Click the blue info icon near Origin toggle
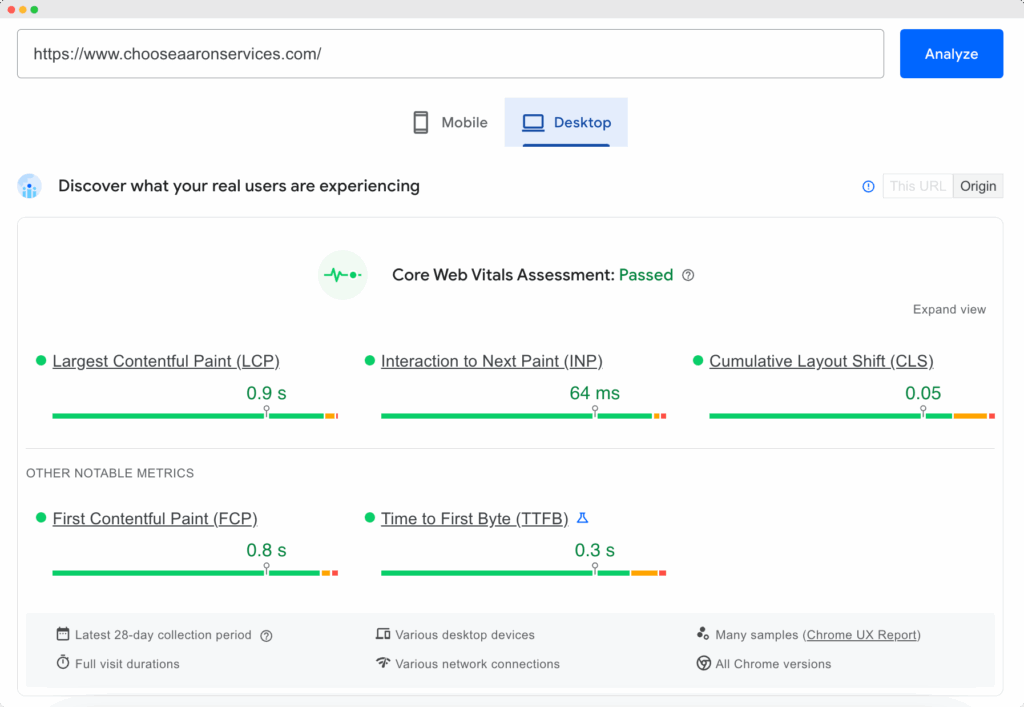The height and width of the screenshot is (707, 1024). point(867,186)
